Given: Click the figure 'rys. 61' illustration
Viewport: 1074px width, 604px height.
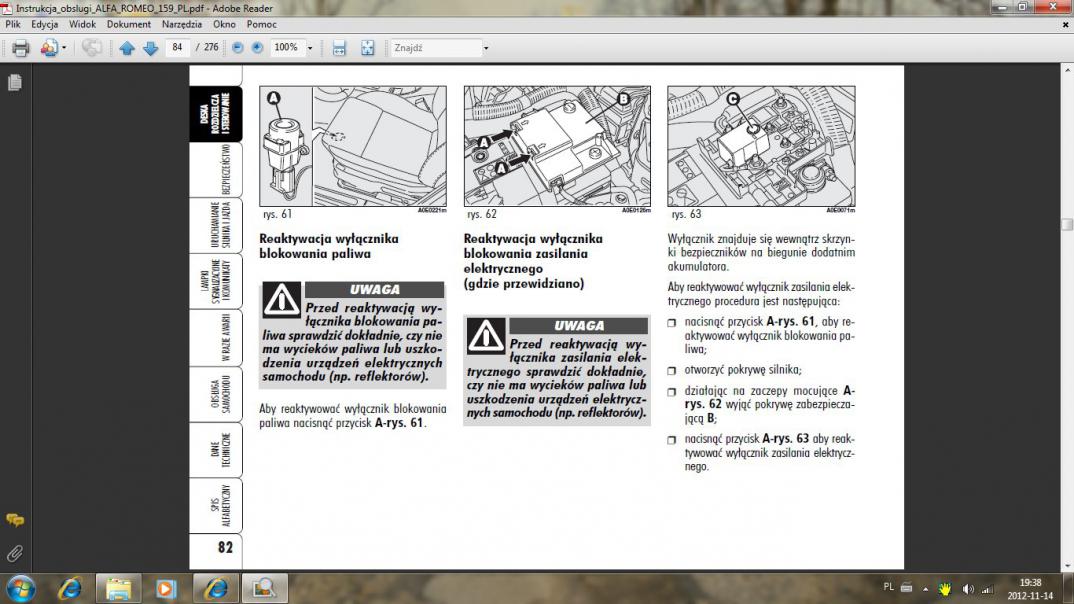Looking at the screenshot, I should (x=353, y=146).
